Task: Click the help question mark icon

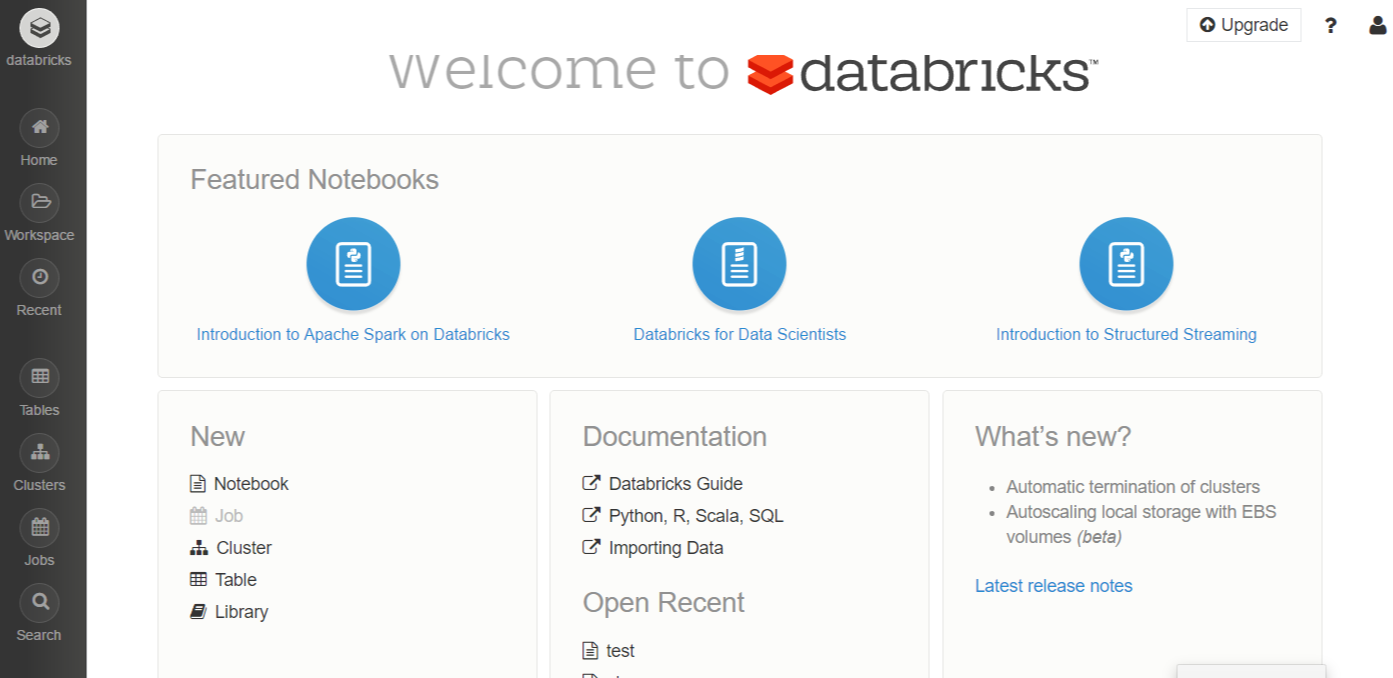Action: coord(1330,26)
